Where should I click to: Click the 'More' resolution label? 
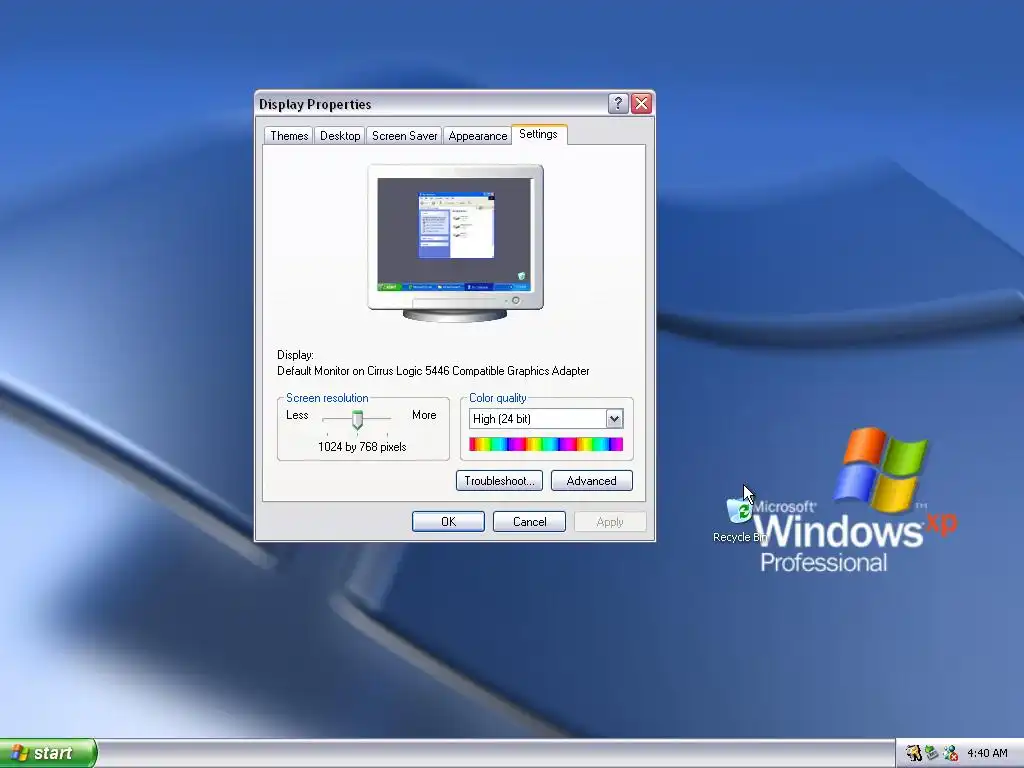click(x=424, y=415)
